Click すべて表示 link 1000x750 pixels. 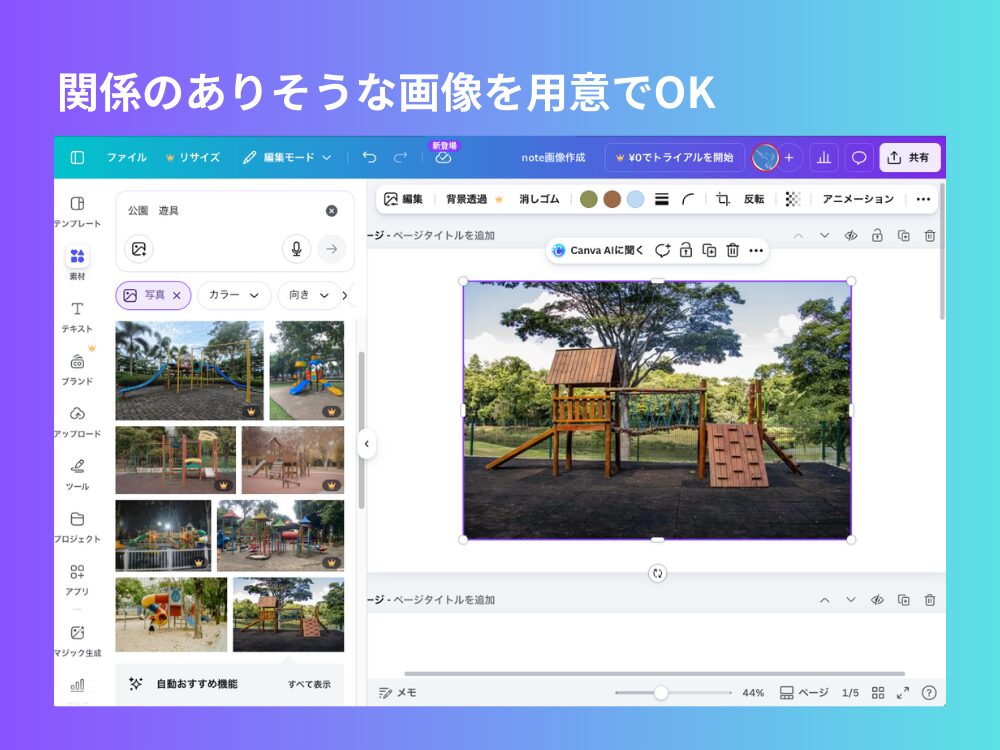point(309,684)
